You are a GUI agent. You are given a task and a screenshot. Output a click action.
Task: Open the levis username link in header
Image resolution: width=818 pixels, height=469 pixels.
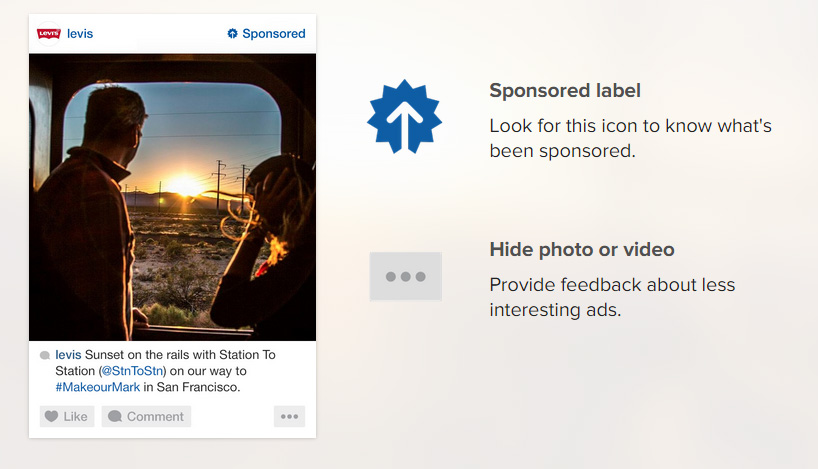point(80,34)
